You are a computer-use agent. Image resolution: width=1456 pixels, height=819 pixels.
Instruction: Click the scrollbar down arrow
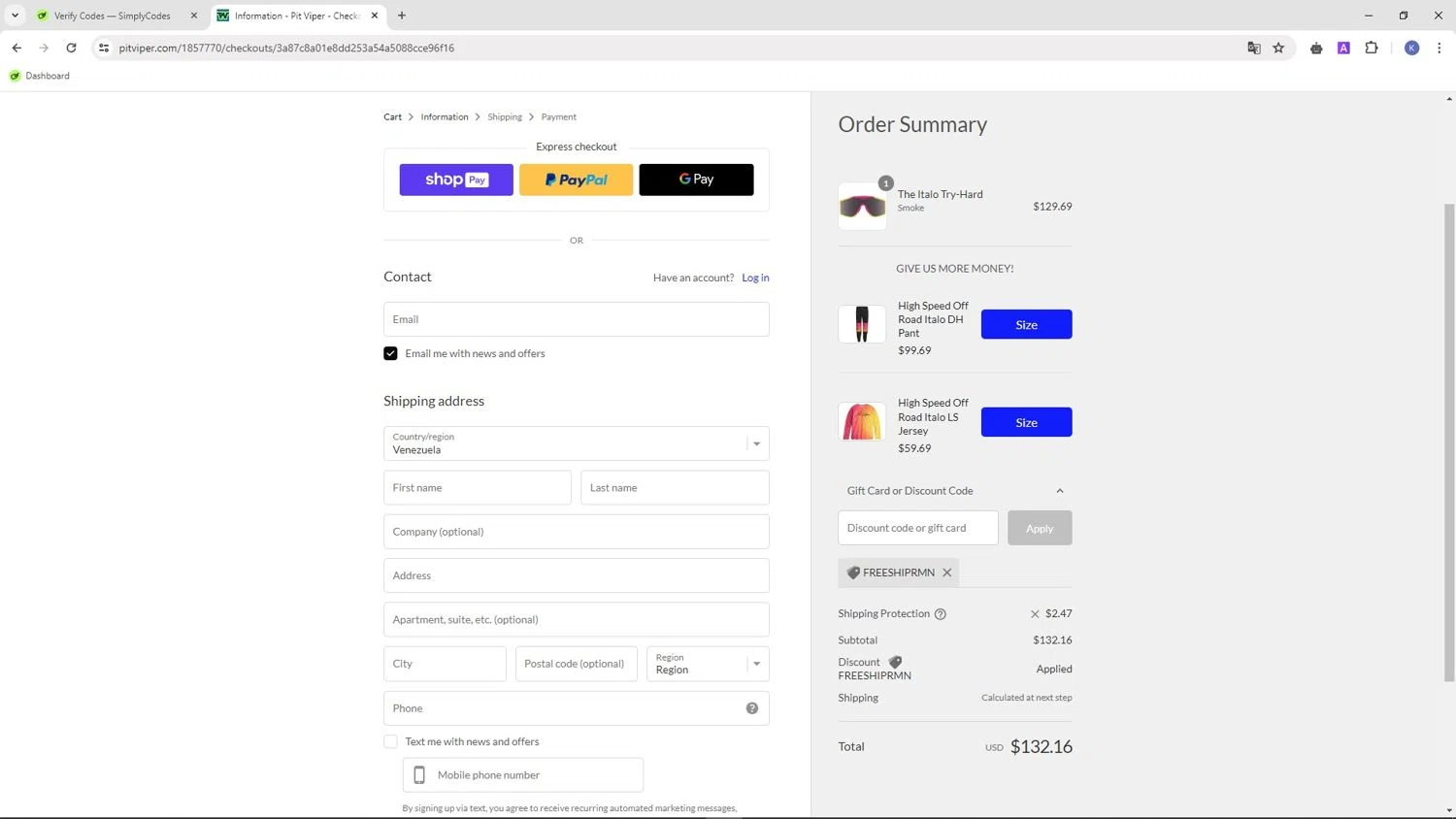coord(1449,810)
